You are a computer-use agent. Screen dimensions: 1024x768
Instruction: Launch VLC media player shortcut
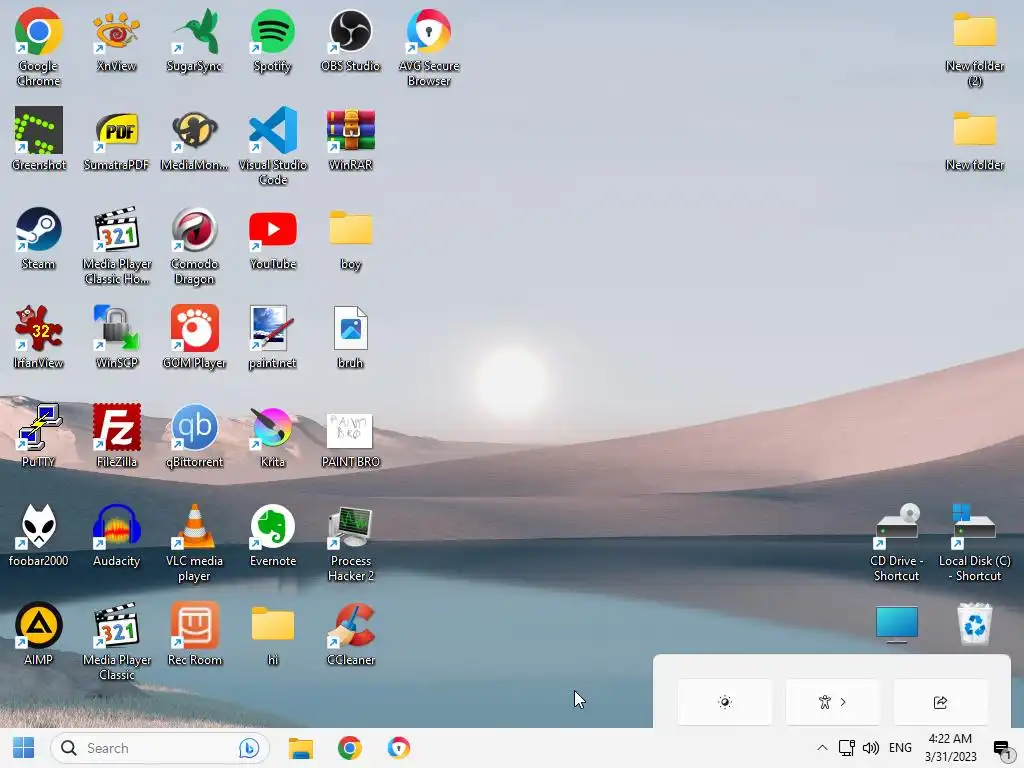click(194, 542)
